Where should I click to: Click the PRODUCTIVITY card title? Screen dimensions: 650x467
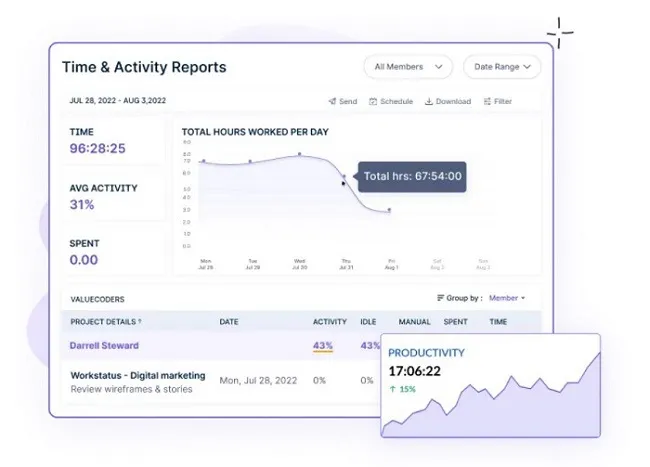426,353
